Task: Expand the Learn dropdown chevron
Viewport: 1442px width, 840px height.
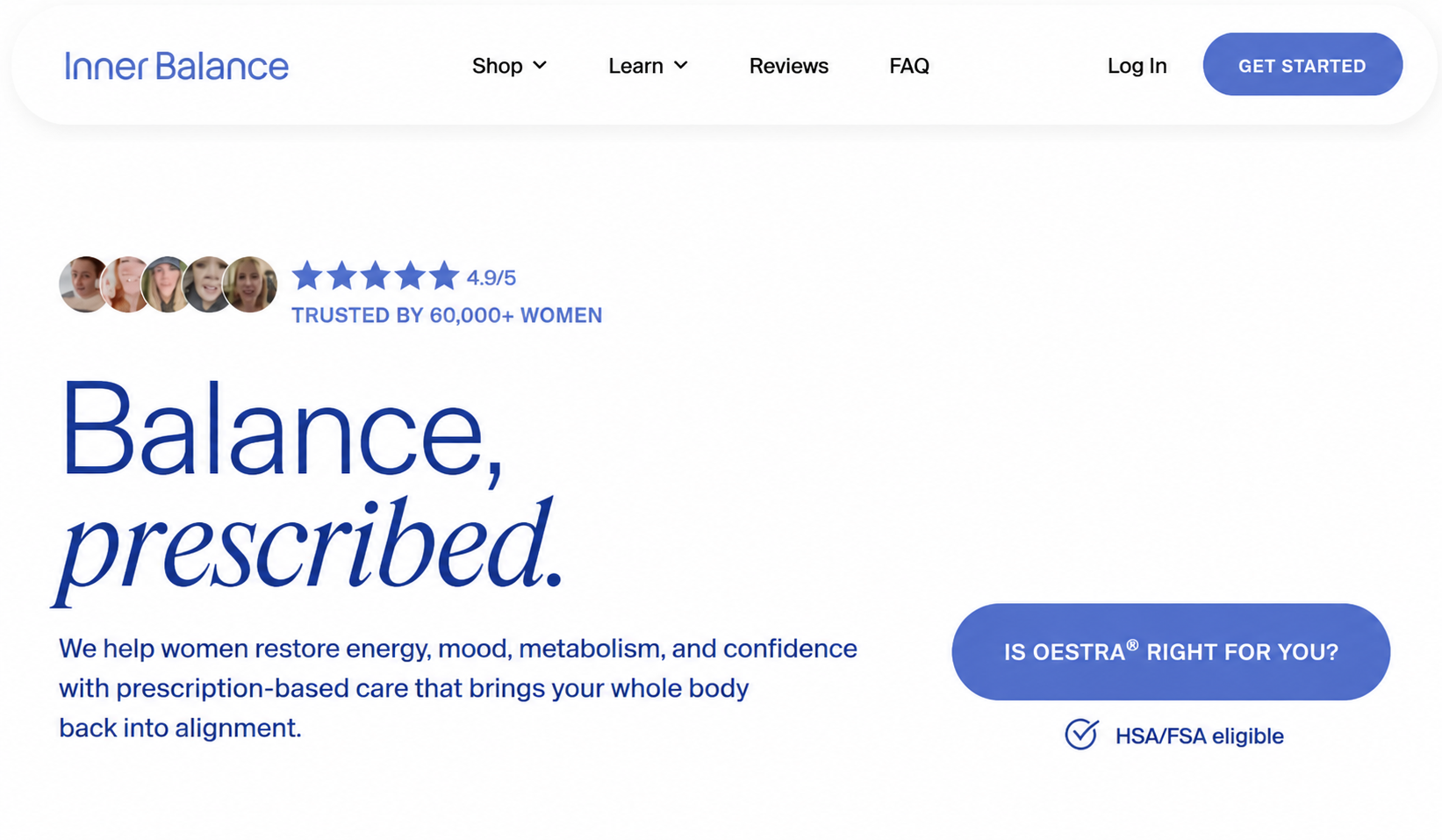Action: pyautogui.click(x=680, y=66)
